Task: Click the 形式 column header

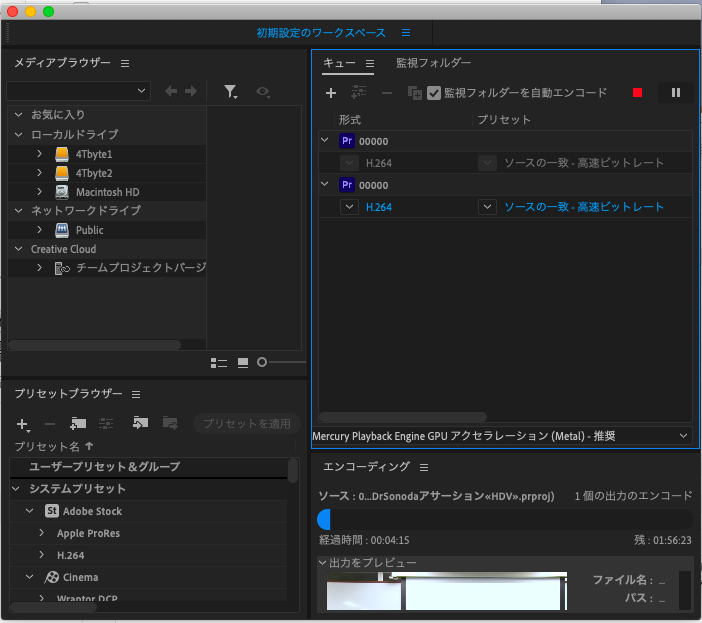Action: tap(350, 120)
